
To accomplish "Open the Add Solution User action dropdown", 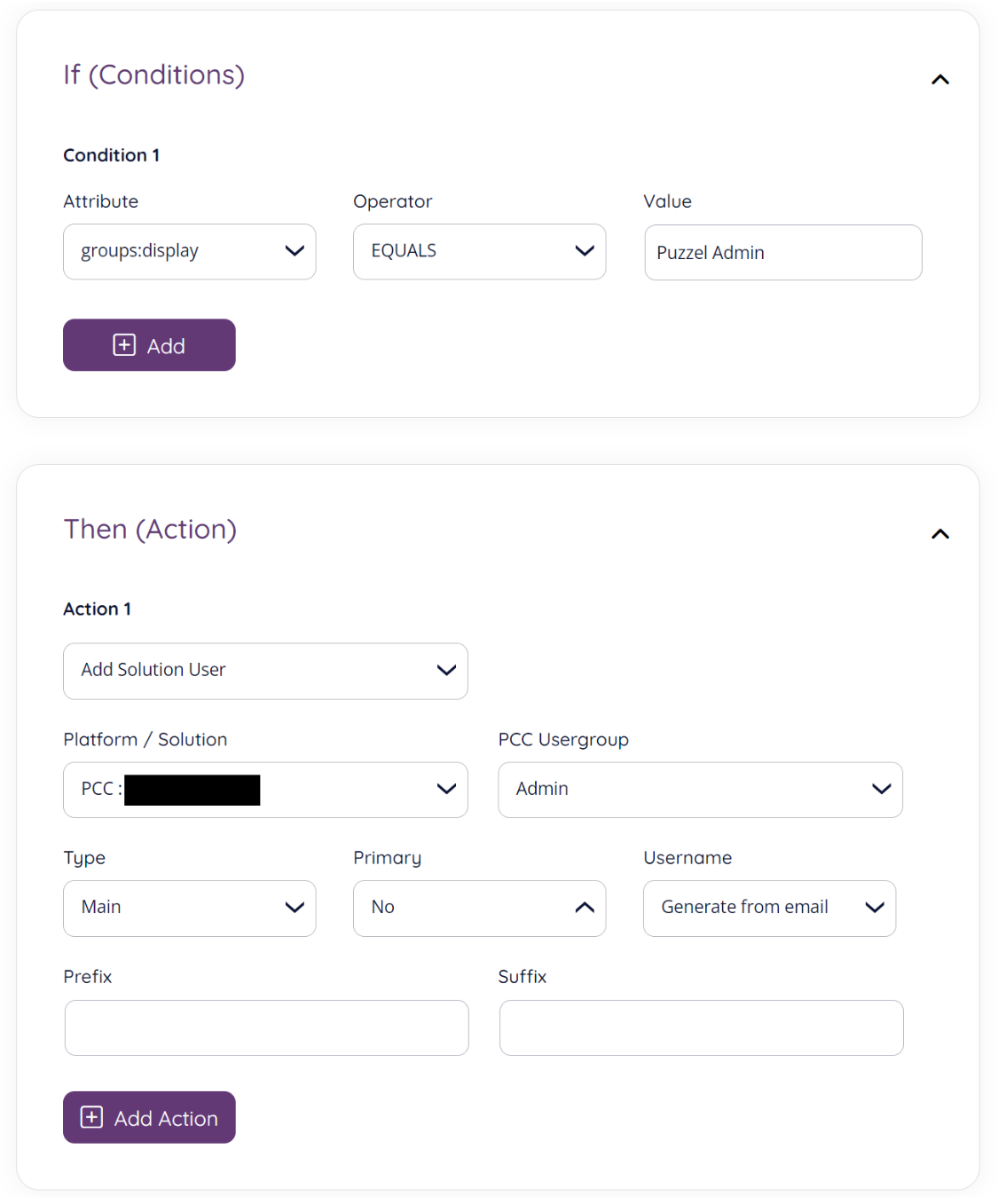I will coord(265,671).
